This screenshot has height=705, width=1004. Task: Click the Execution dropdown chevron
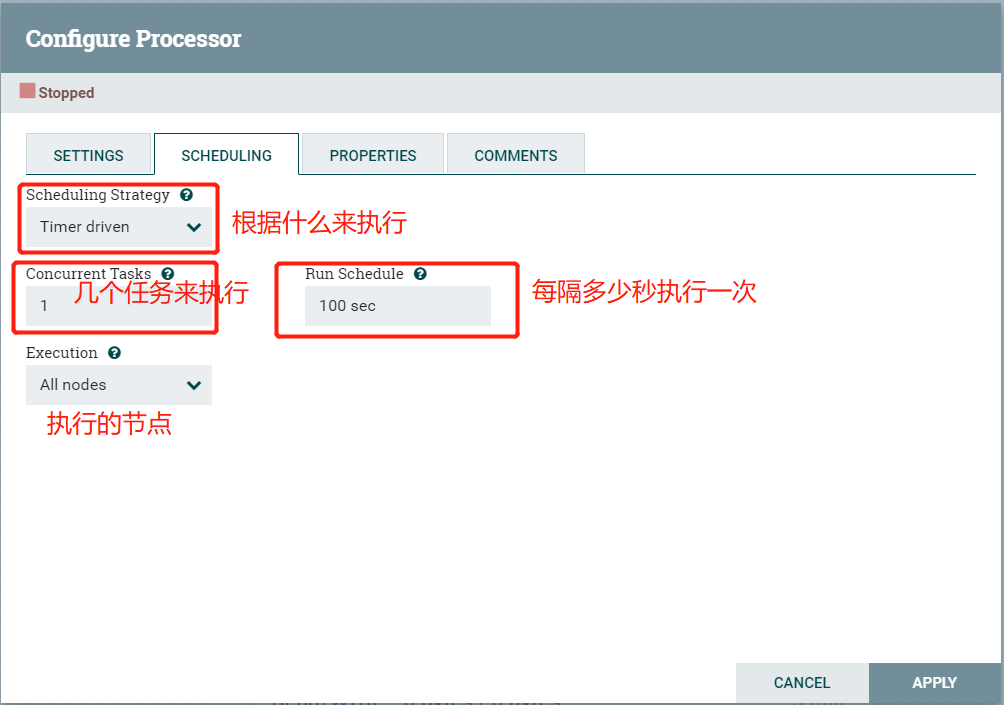click(x=194, y=385)
